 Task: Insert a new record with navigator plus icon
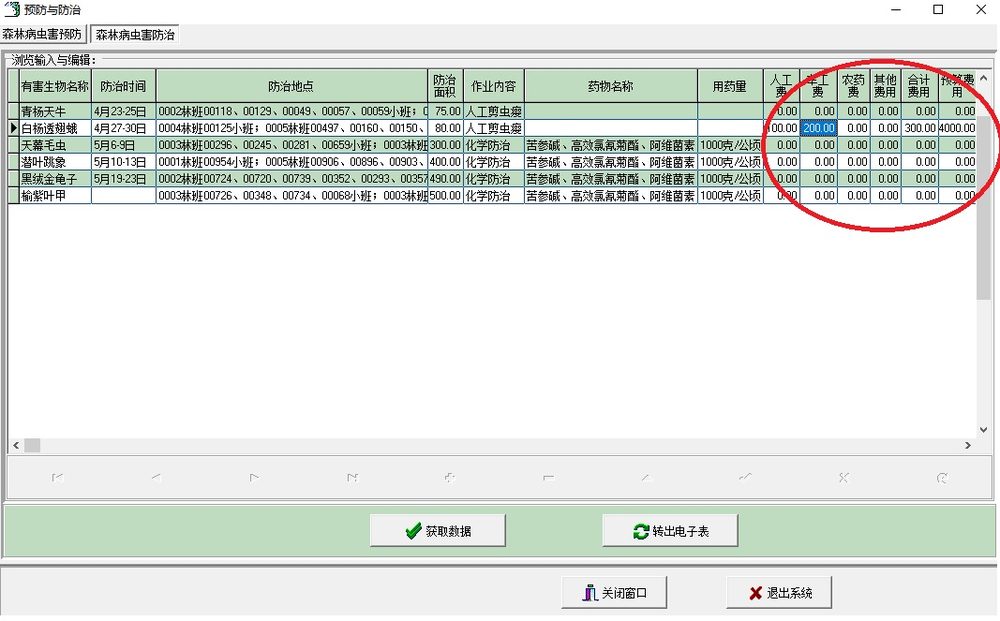450,478
